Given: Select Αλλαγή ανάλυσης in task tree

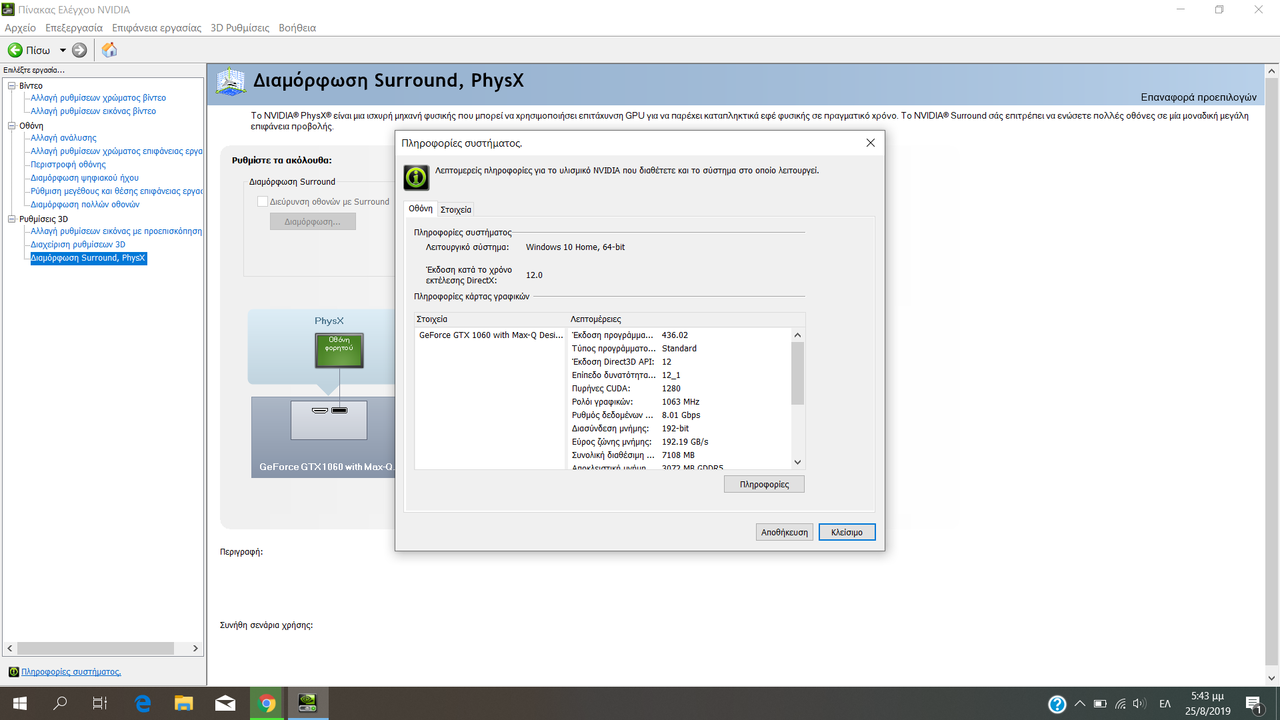Looking at the screenshot, I should (x=63, y=138).
